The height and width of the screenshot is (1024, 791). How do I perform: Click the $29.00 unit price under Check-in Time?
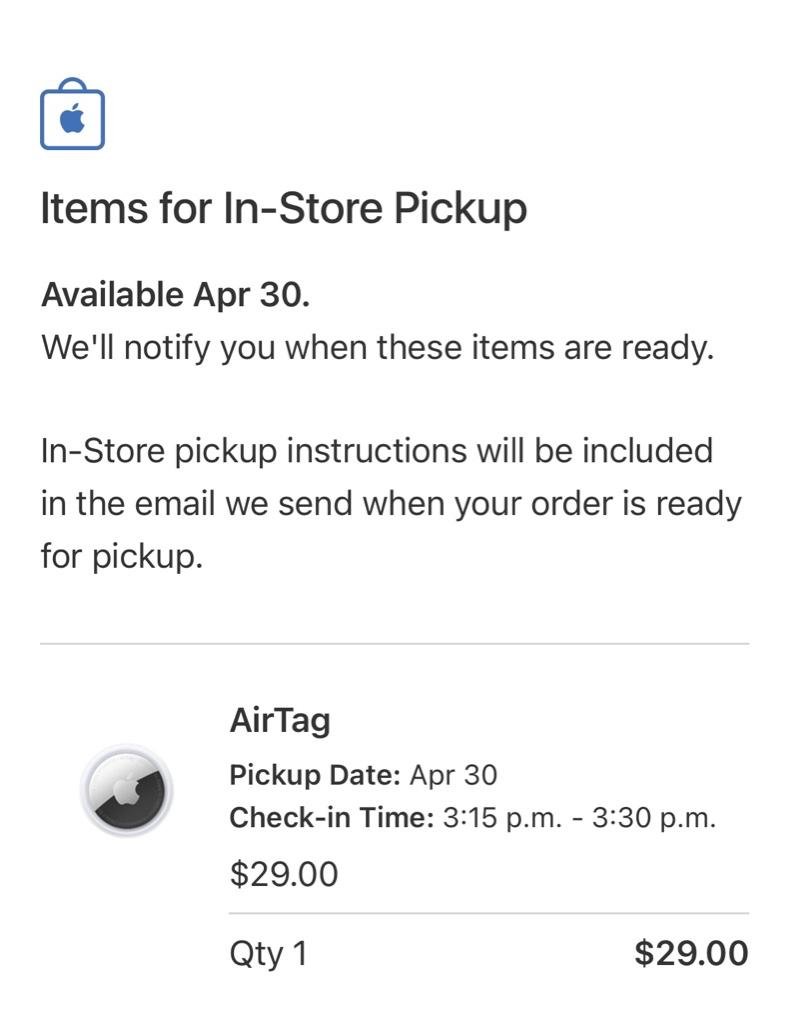click(284, 874)
